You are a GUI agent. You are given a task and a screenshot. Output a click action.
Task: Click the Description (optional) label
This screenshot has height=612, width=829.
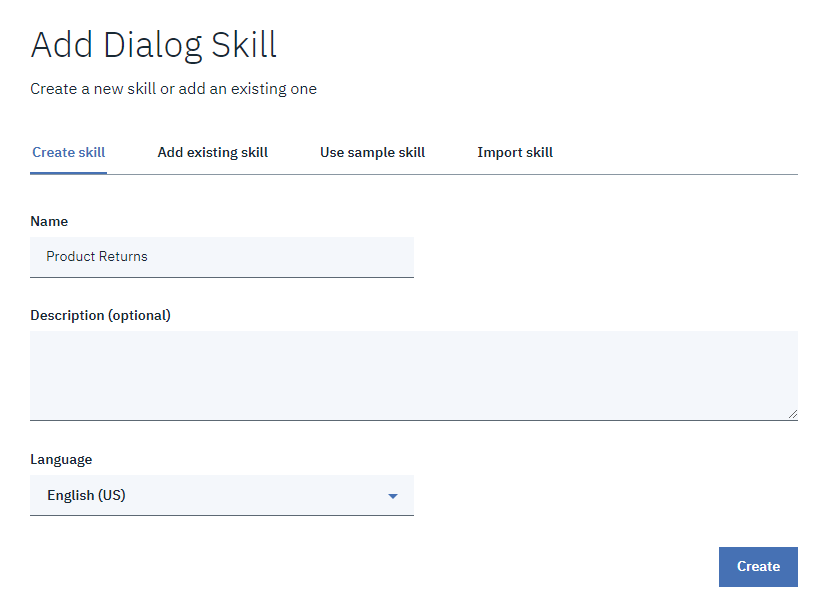tap(100, 316)
